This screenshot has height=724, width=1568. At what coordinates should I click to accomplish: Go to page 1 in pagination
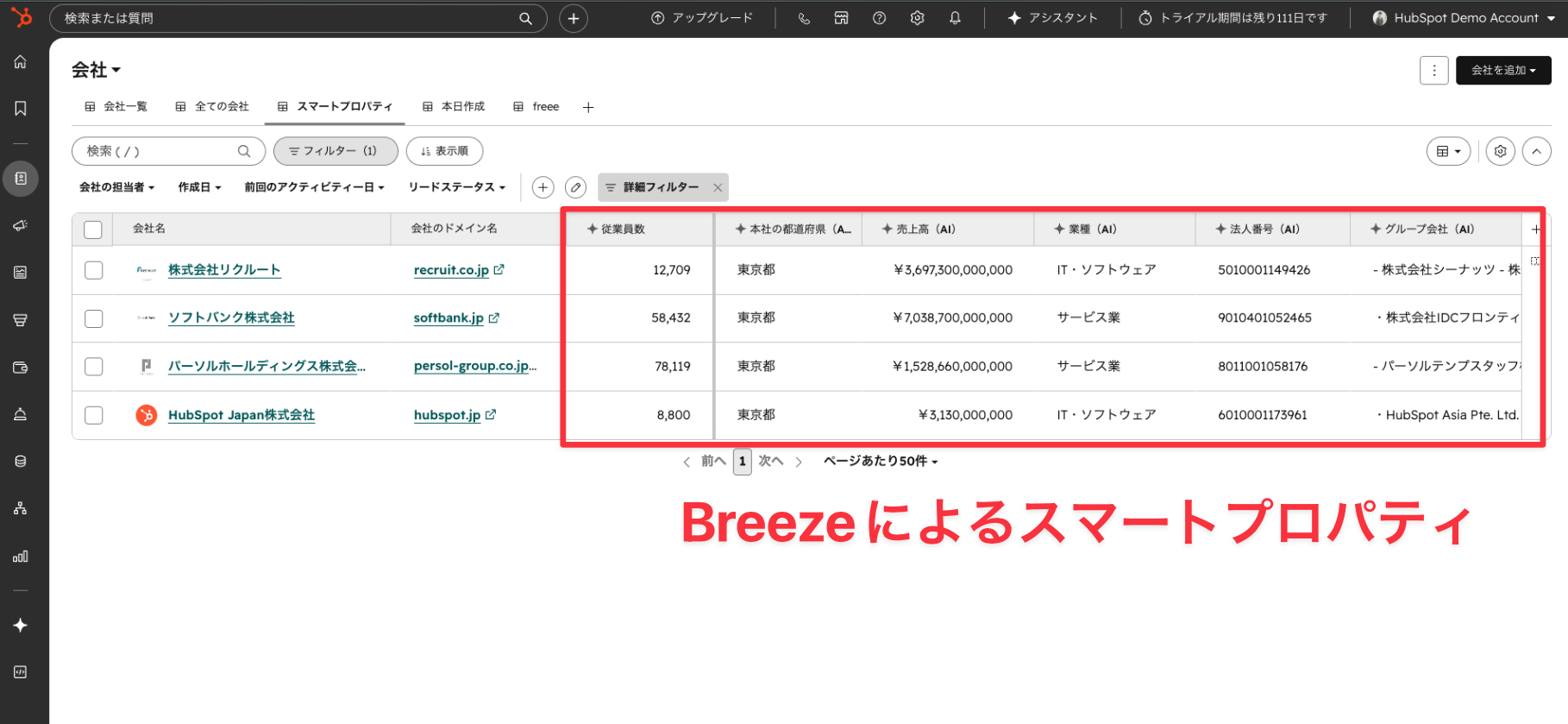(743, 462)
